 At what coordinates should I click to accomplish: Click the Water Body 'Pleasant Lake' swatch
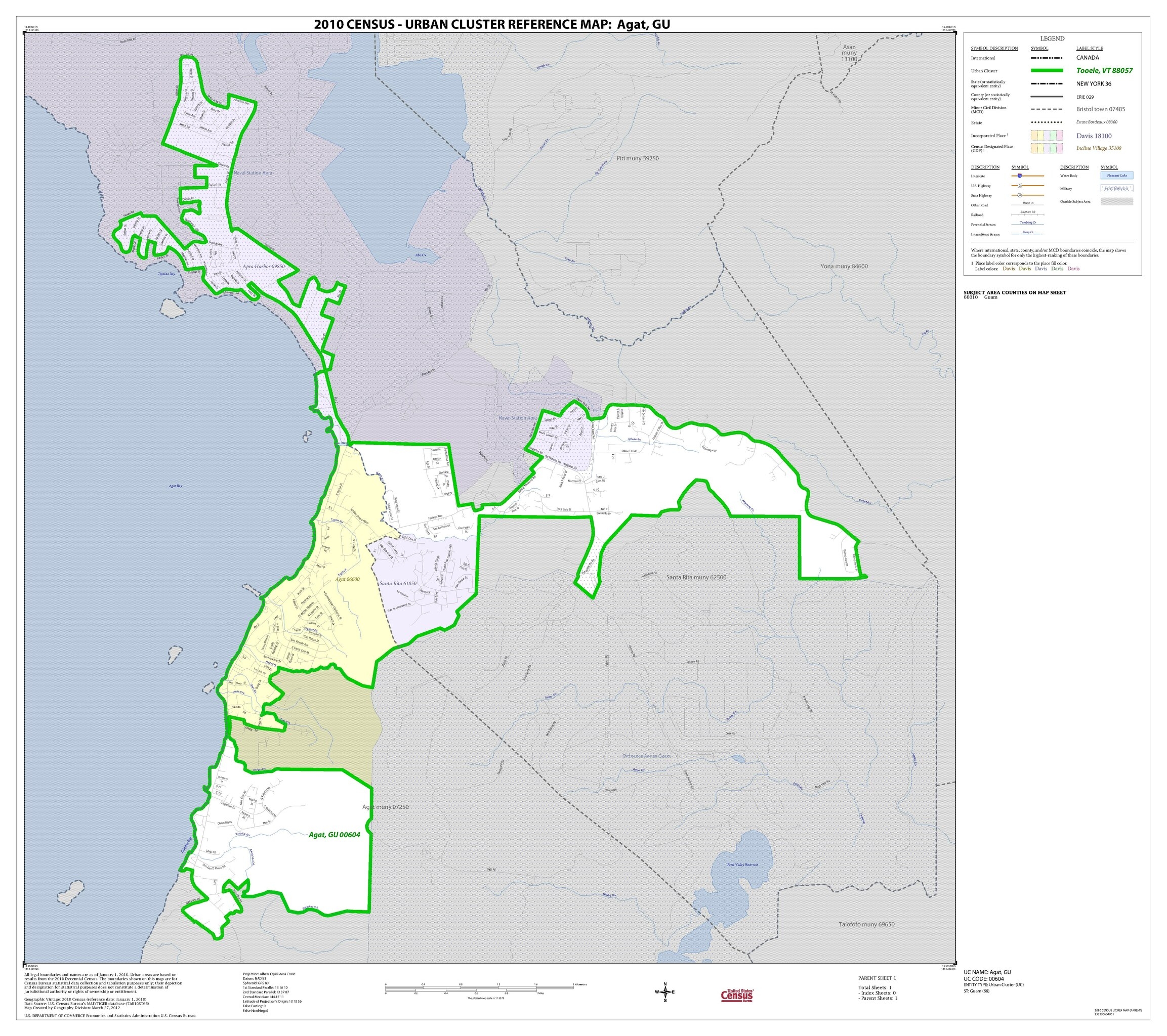point(1116,176)
